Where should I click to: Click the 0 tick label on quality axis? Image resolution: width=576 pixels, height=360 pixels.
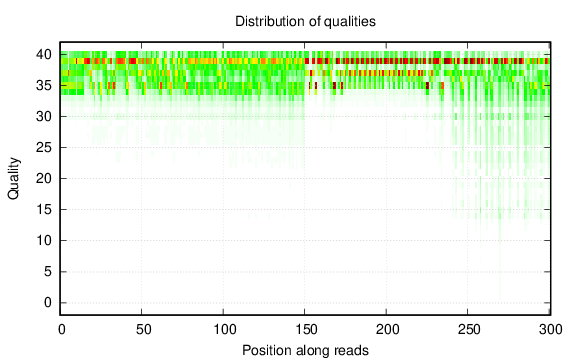[48, 303]
